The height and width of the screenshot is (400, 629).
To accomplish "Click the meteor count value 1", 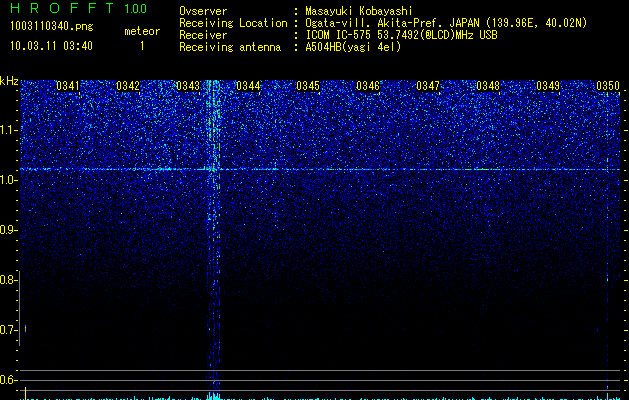I will (142, 46).
